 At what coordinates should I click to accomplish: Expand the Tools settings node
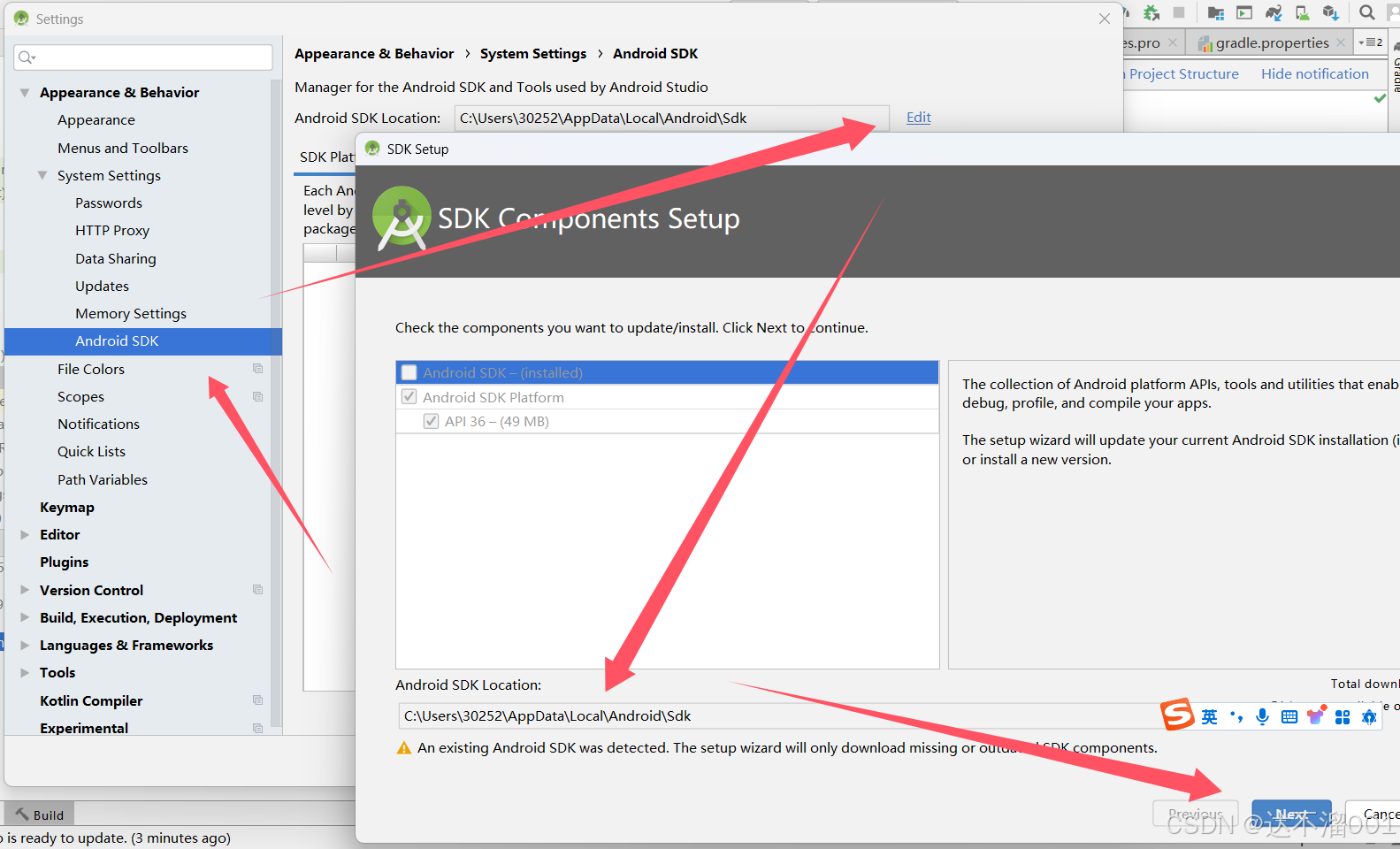[25, 672]
